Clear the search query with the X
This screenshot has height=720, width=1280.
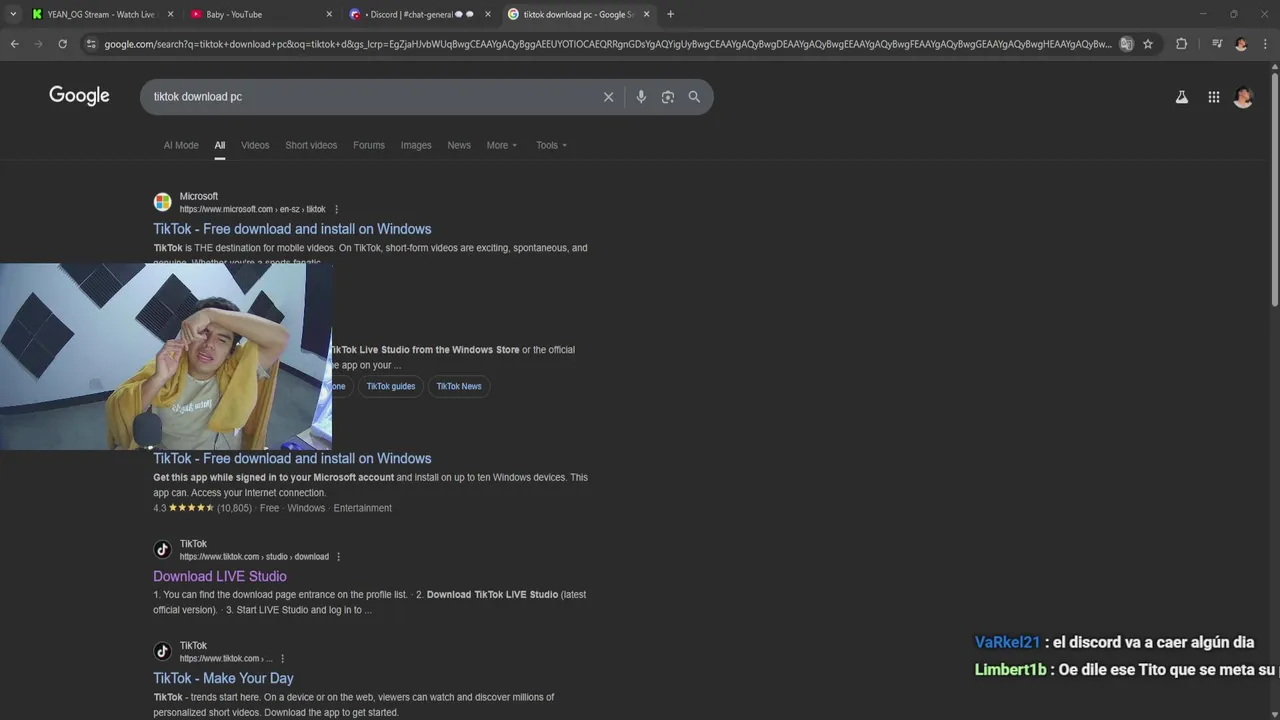click(x=608, y=97)
